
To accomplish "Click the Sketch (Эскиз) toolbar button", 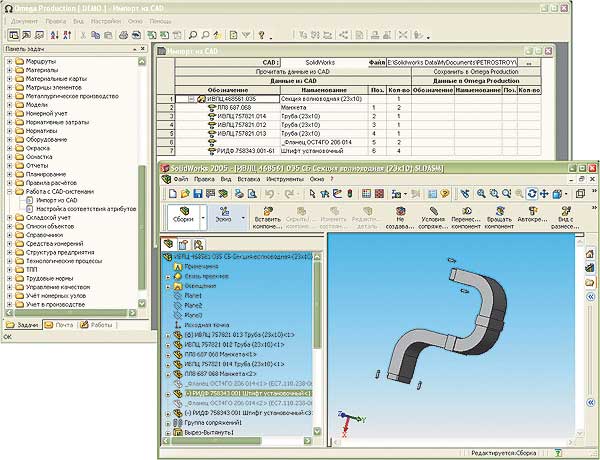I will [223, 215].
